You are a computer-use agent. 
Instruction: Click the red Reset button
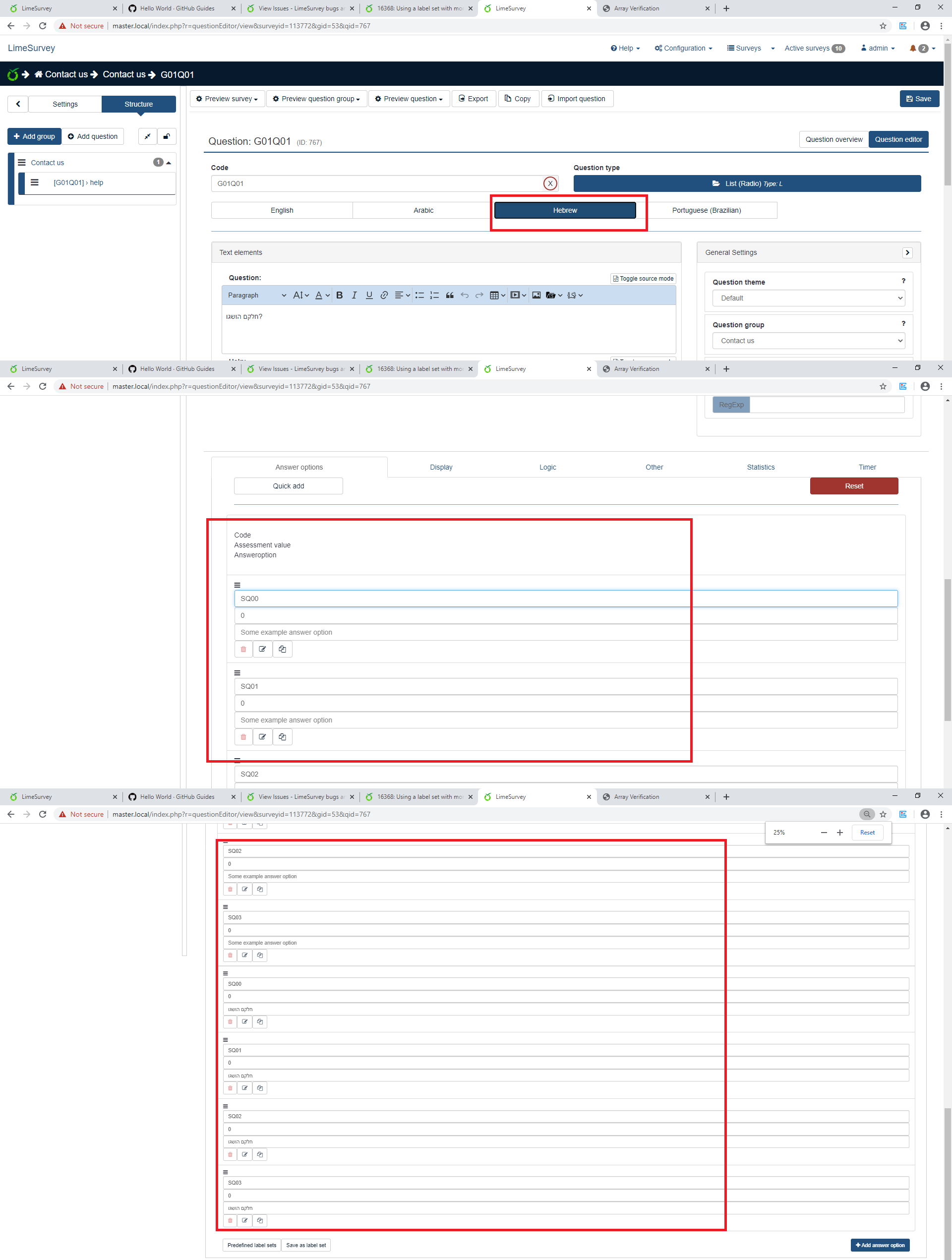point(853,486)
